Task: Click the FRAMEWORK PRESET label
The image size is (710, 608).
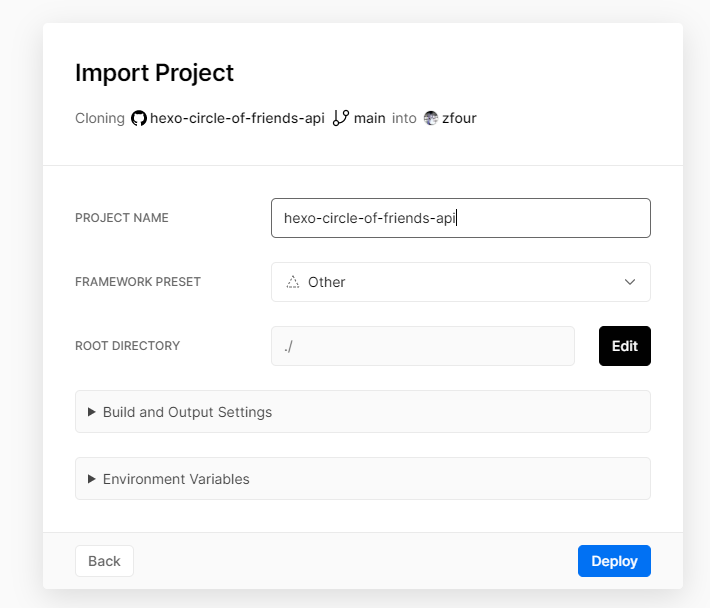Action: [x=138, y=282]
